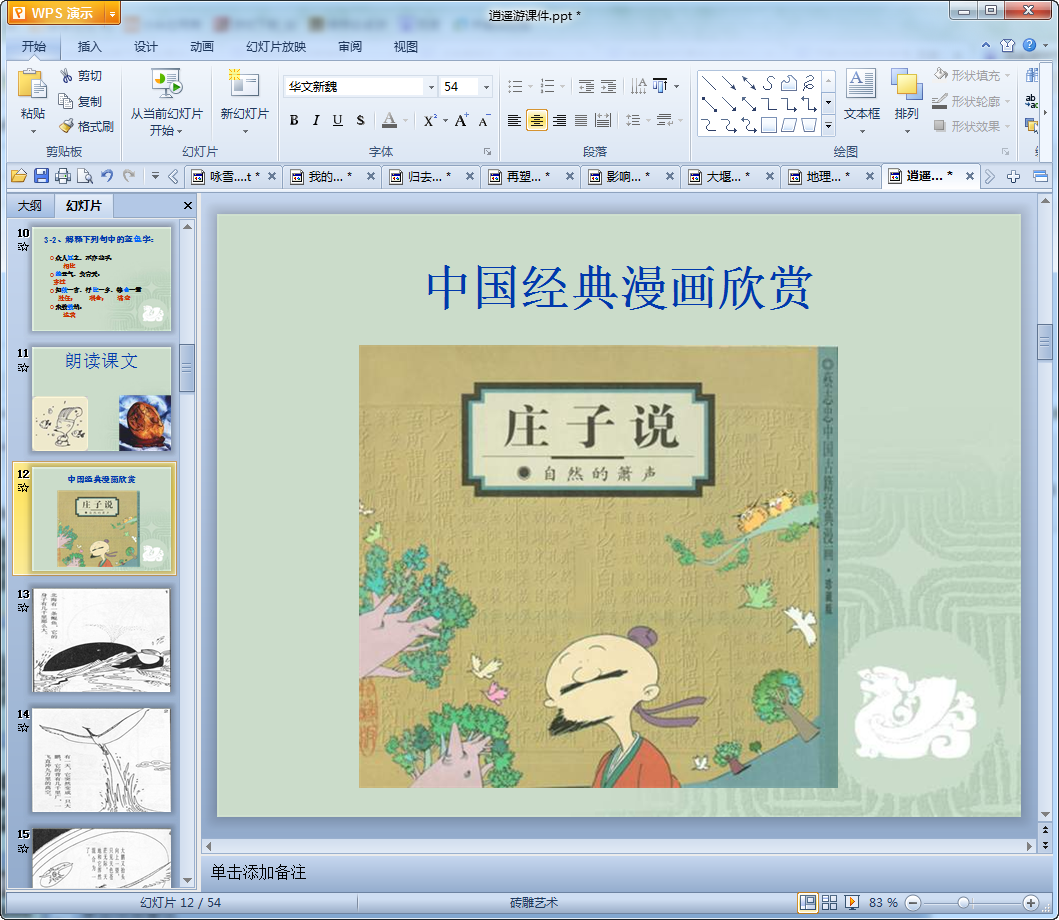Click the Cut (剪切) scissors icon

click(x=66, y=76)
